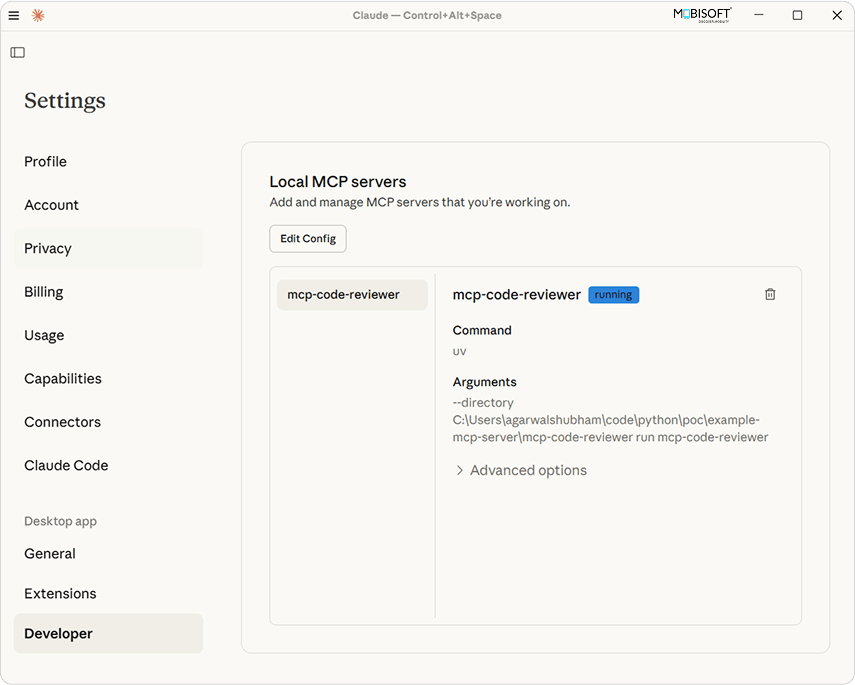Switch to Connectors settings

tap(60, 422)
